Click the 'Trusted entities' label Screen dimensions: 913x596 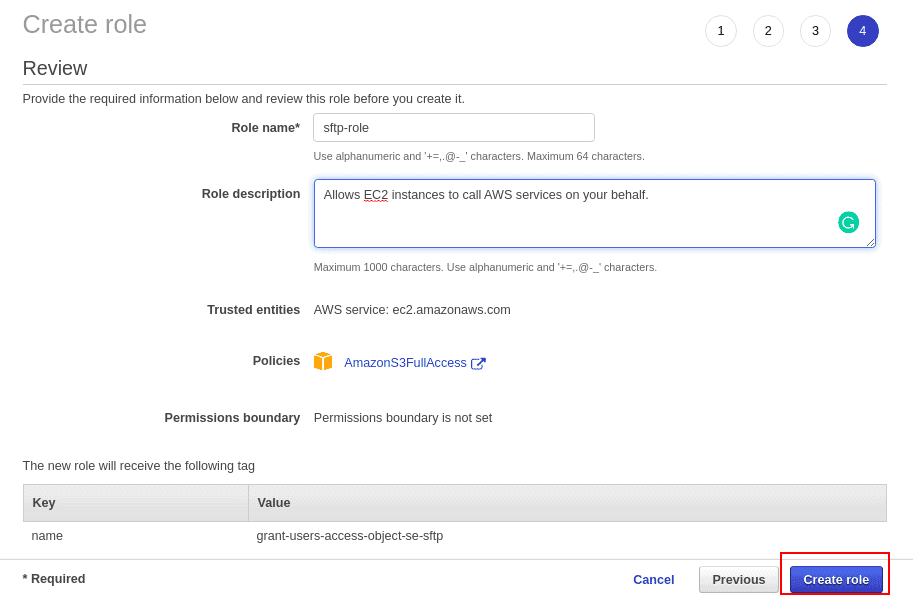point(253,310)
